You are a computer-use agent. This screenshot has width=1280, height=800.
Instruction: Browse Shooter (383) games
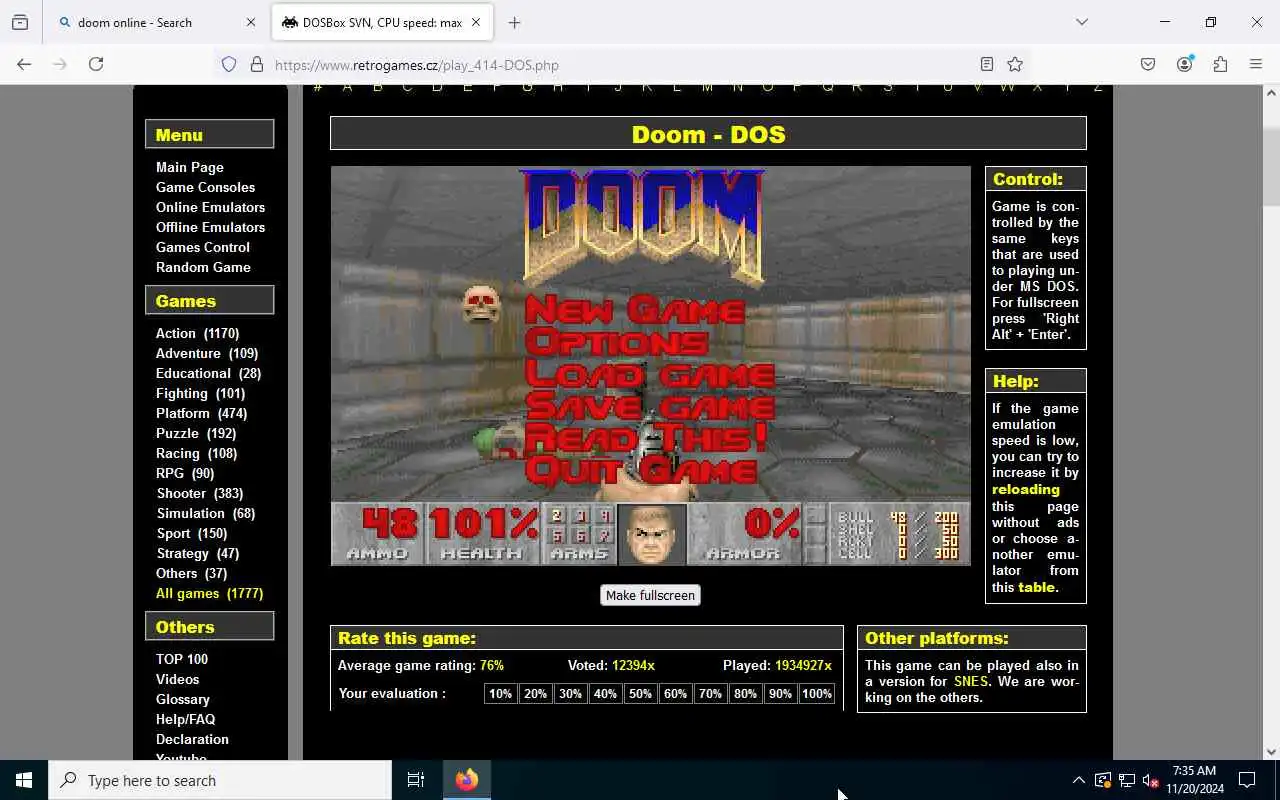coord(200,493)
